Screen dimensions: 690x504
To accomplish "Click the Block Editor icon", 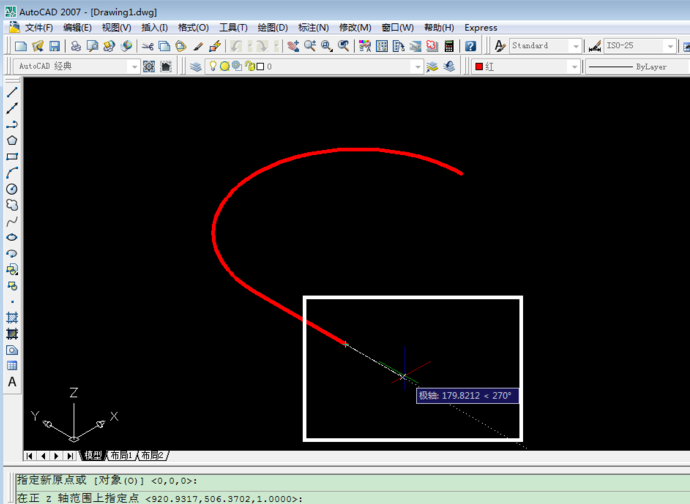I will point(215,46).
